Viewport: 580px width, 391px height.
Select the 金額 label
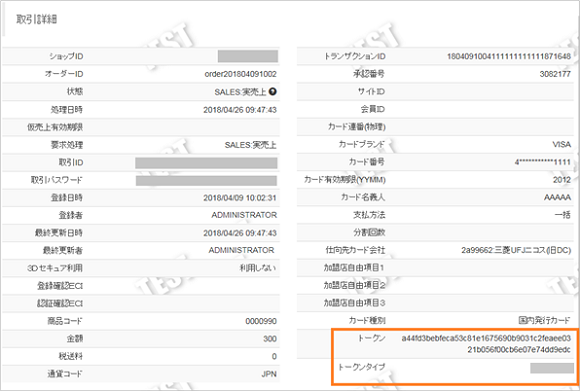pos(75,338)
